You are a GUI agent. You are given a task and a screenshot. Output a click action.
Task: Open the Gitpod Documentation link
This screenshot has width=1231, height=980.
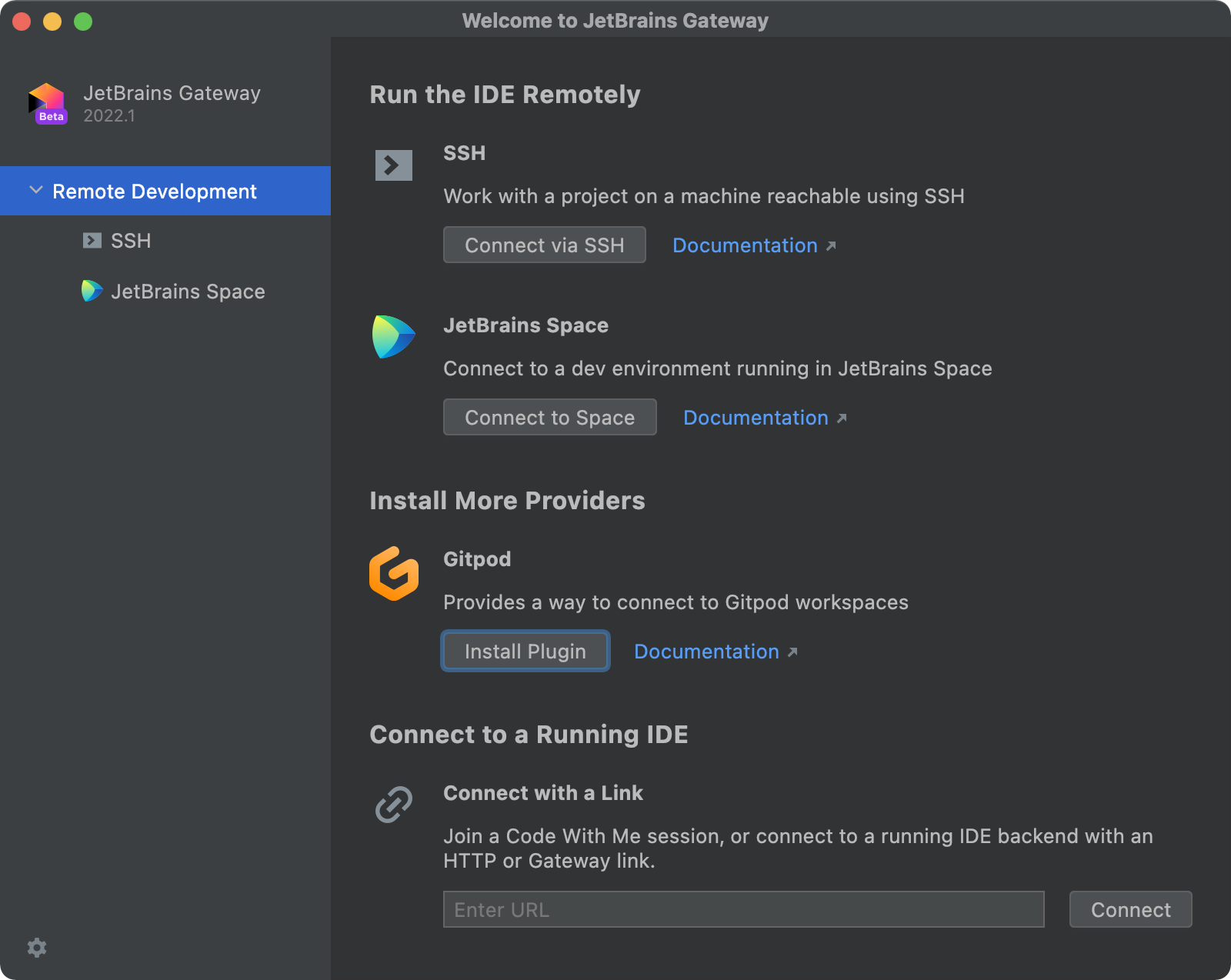click(x=706, y=652)
